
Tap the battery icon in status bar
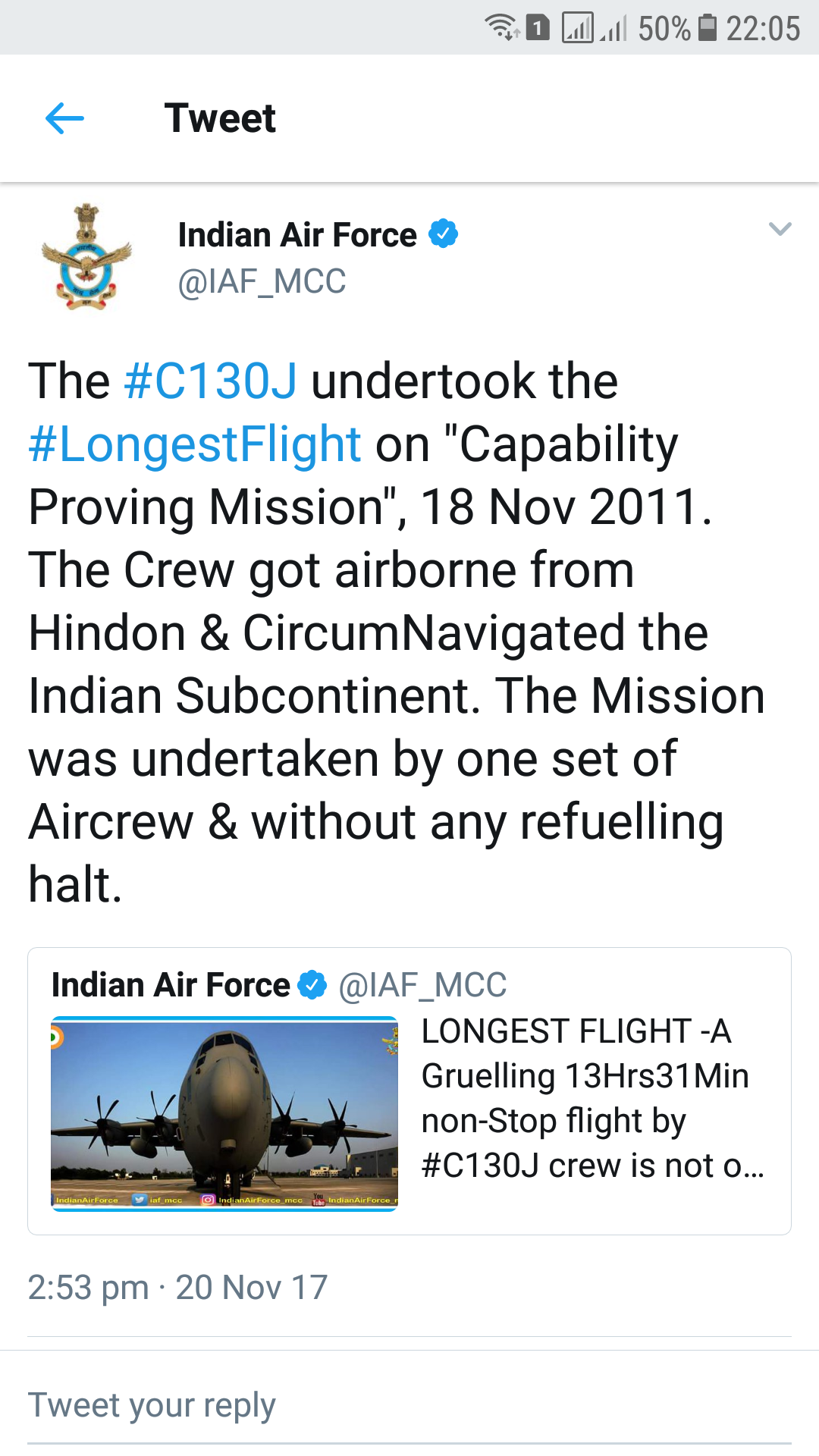[x=707, y=27]
